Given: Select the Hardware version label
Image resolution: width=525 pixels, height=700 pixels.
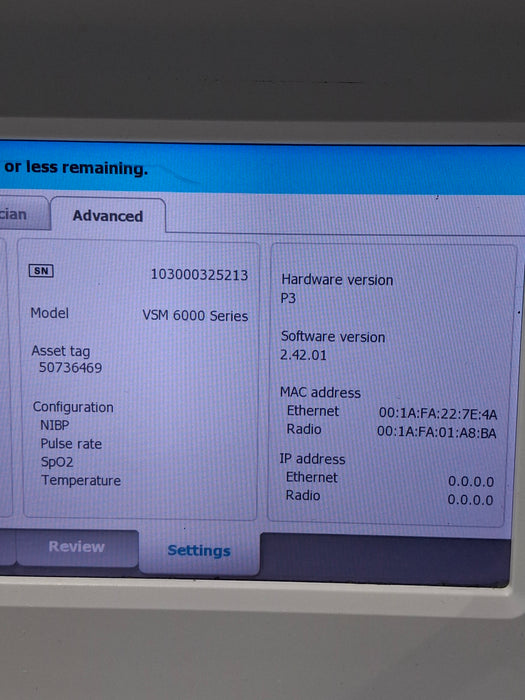Looking at the screenshot, I should coord(337,280).
